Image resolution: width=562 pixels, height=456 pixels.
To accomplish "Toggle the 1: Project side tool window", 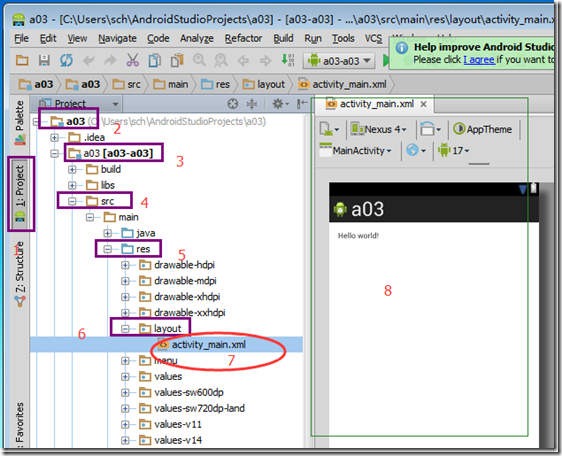I will 20,193.
